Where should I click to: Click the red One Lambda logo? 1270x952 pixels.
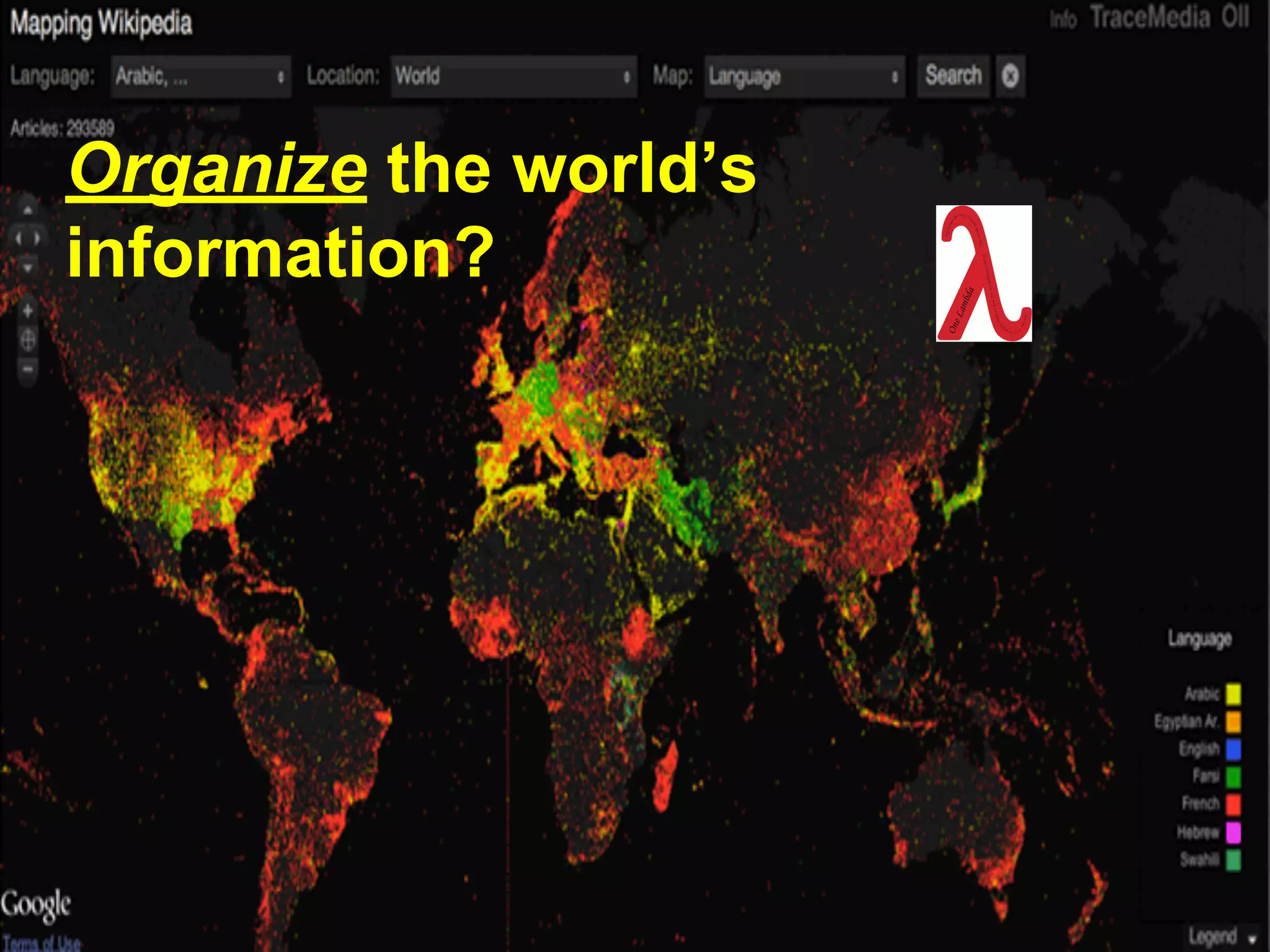tap(984, 273)
